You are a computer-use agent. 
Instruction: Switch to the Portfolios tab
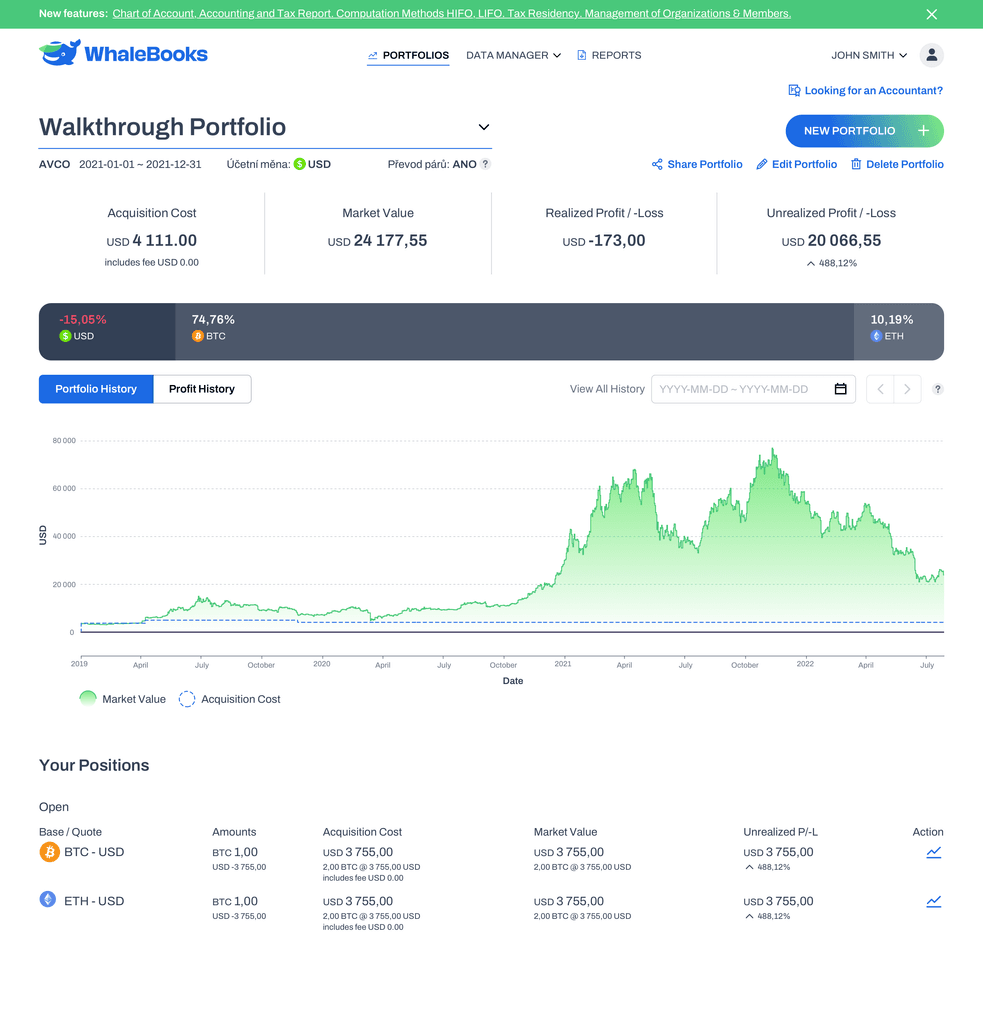click(408, 55)
